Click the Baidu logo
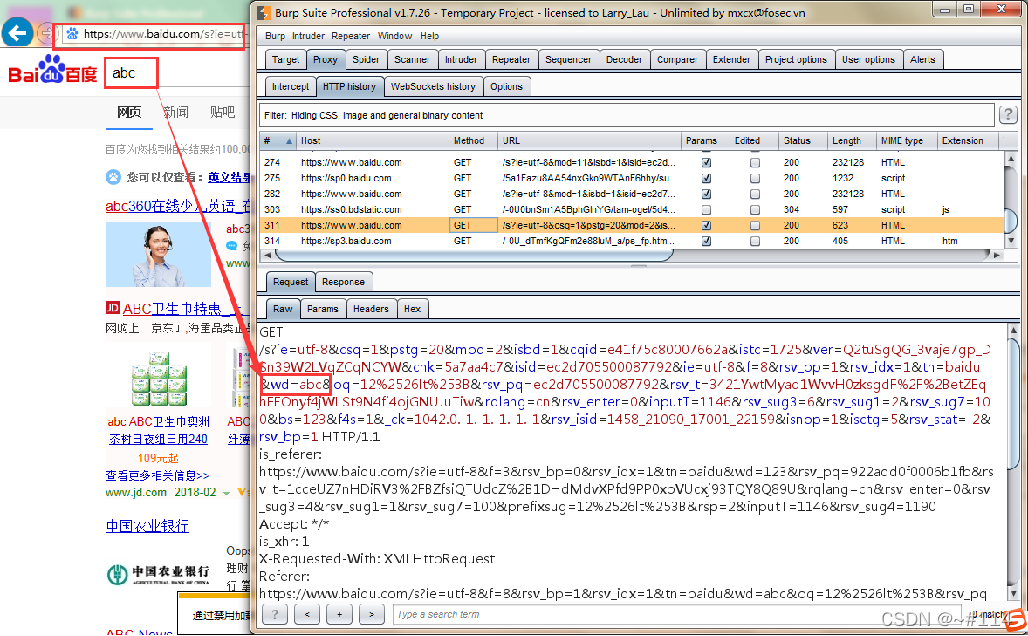Screen dimensions: 1028x636 (x=52, y=71)
